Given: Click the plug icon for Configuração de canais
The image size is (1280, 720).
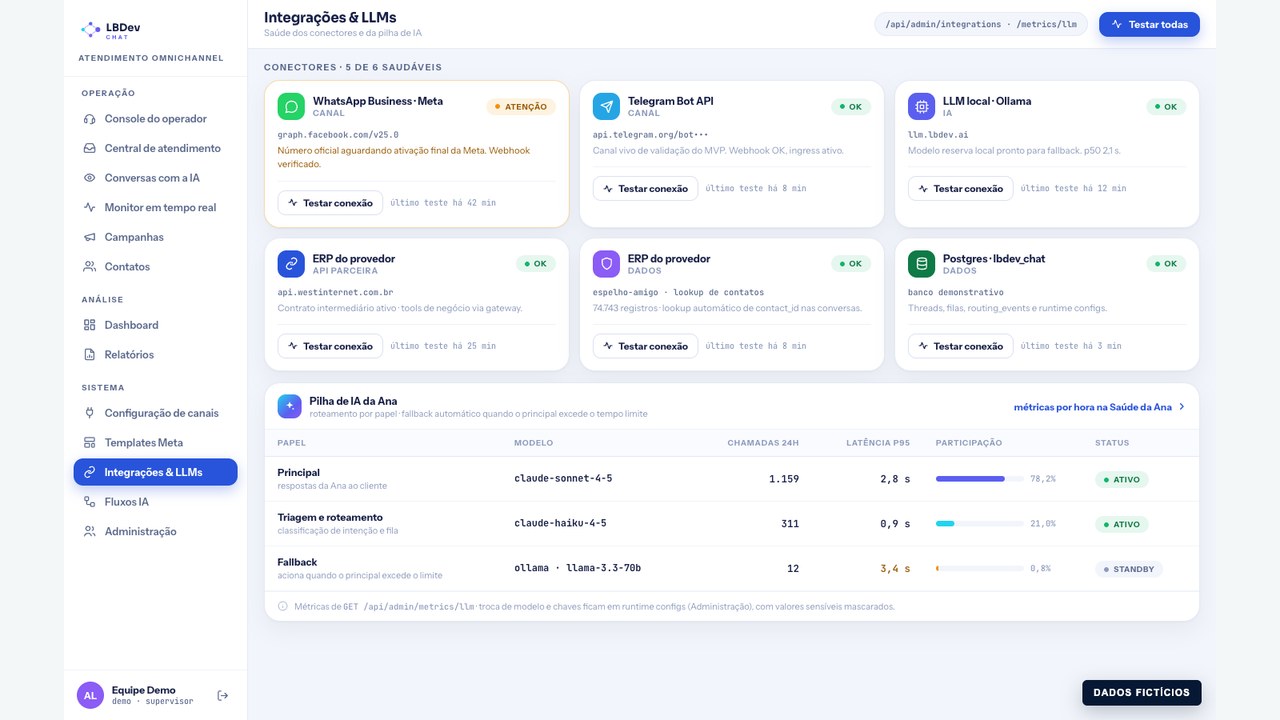Looking at the screenshot, I should point(90,413).
